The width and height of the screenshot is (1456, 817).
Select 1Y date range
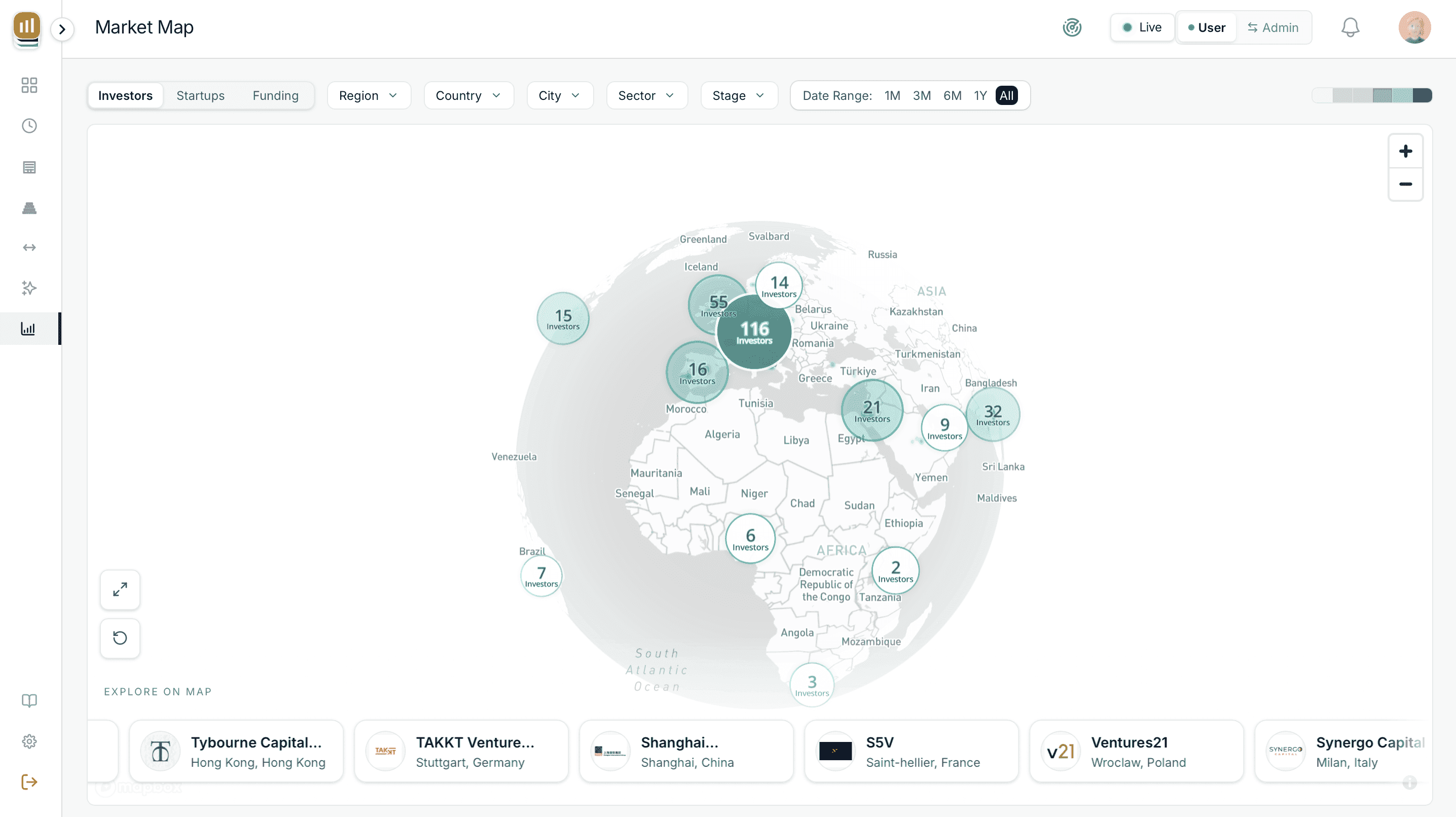tap(980, 95)
